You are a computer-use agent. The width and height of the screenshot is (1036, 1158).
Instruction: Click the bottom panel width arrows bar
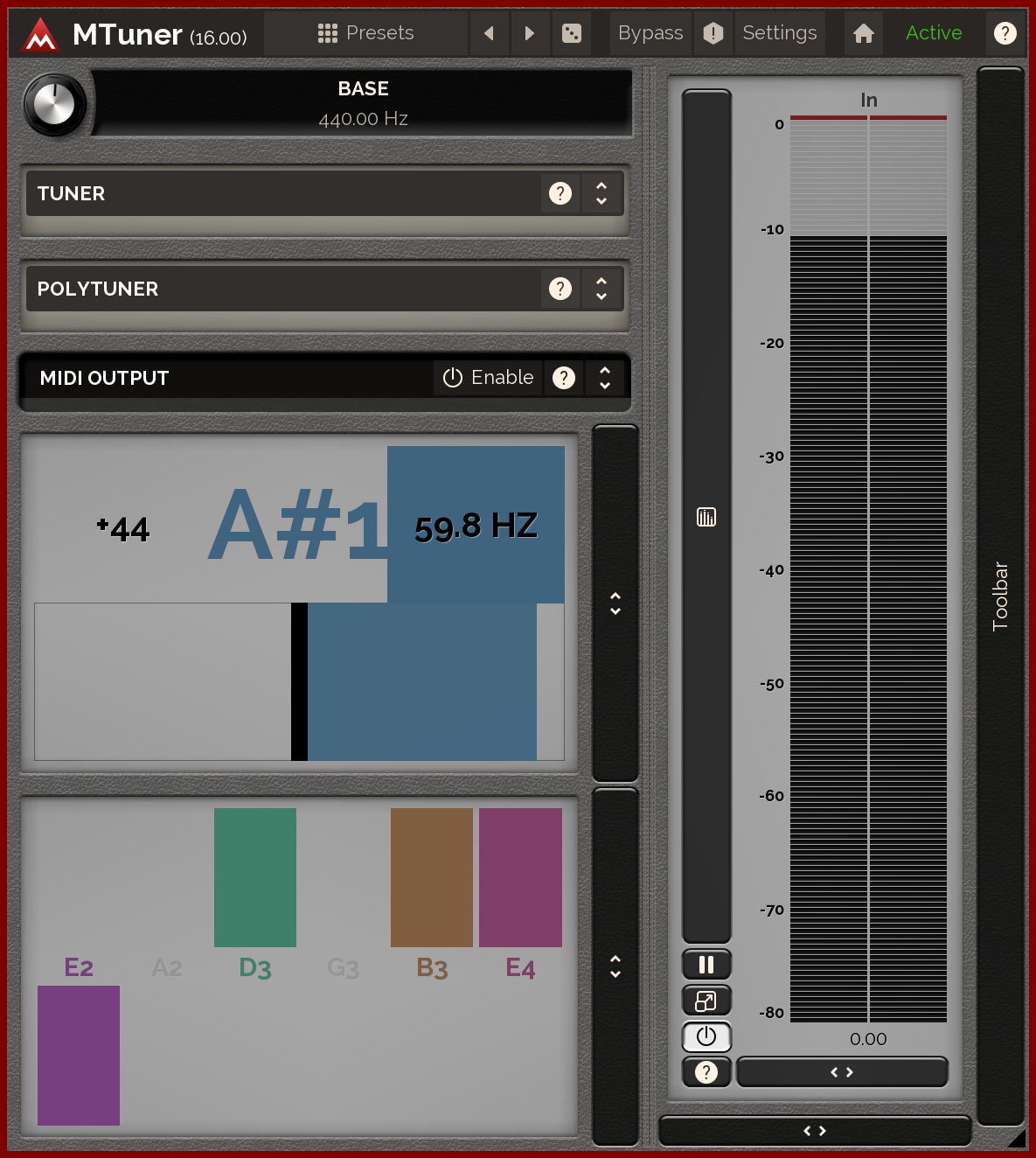click(x=815, y=1131)
